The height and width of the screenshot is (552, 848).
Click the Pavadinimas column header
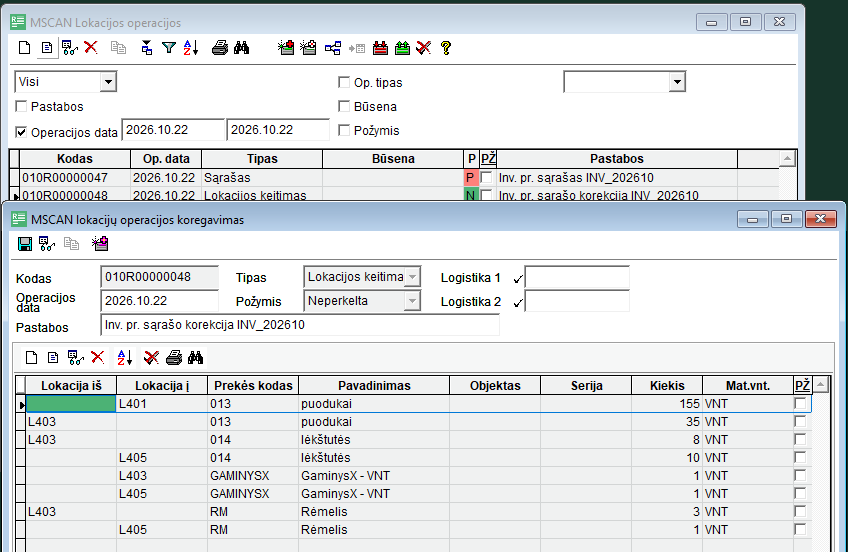[x=374, y=385]
